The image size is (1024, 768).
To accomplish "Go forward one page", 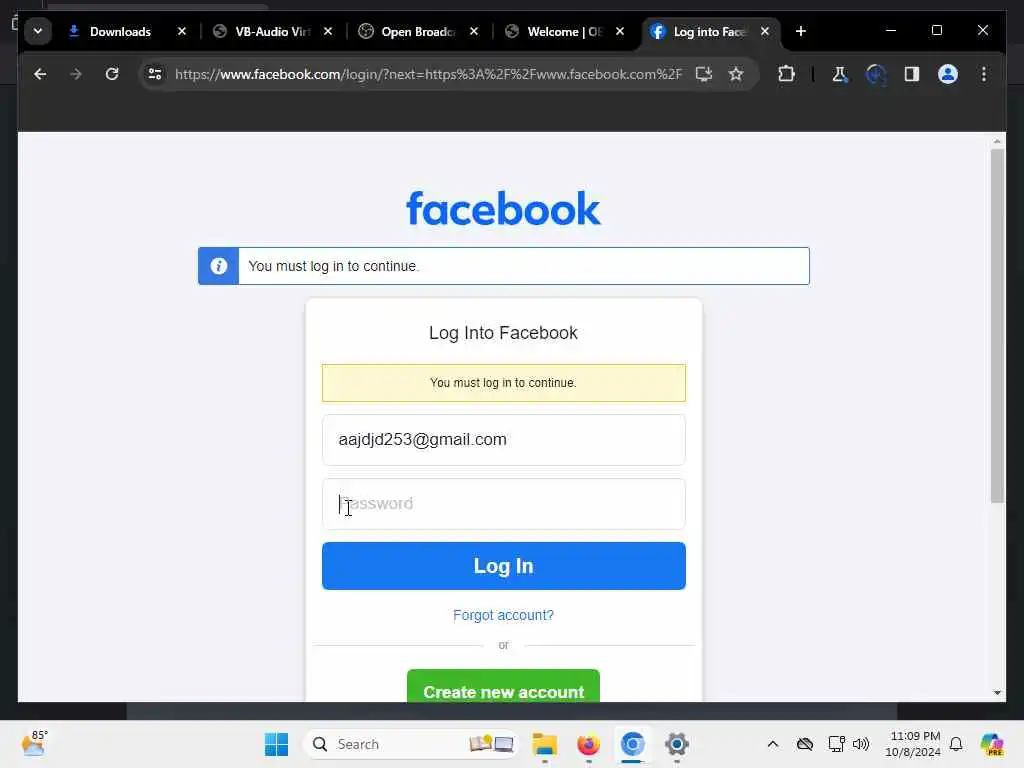I will click(76, 74).
